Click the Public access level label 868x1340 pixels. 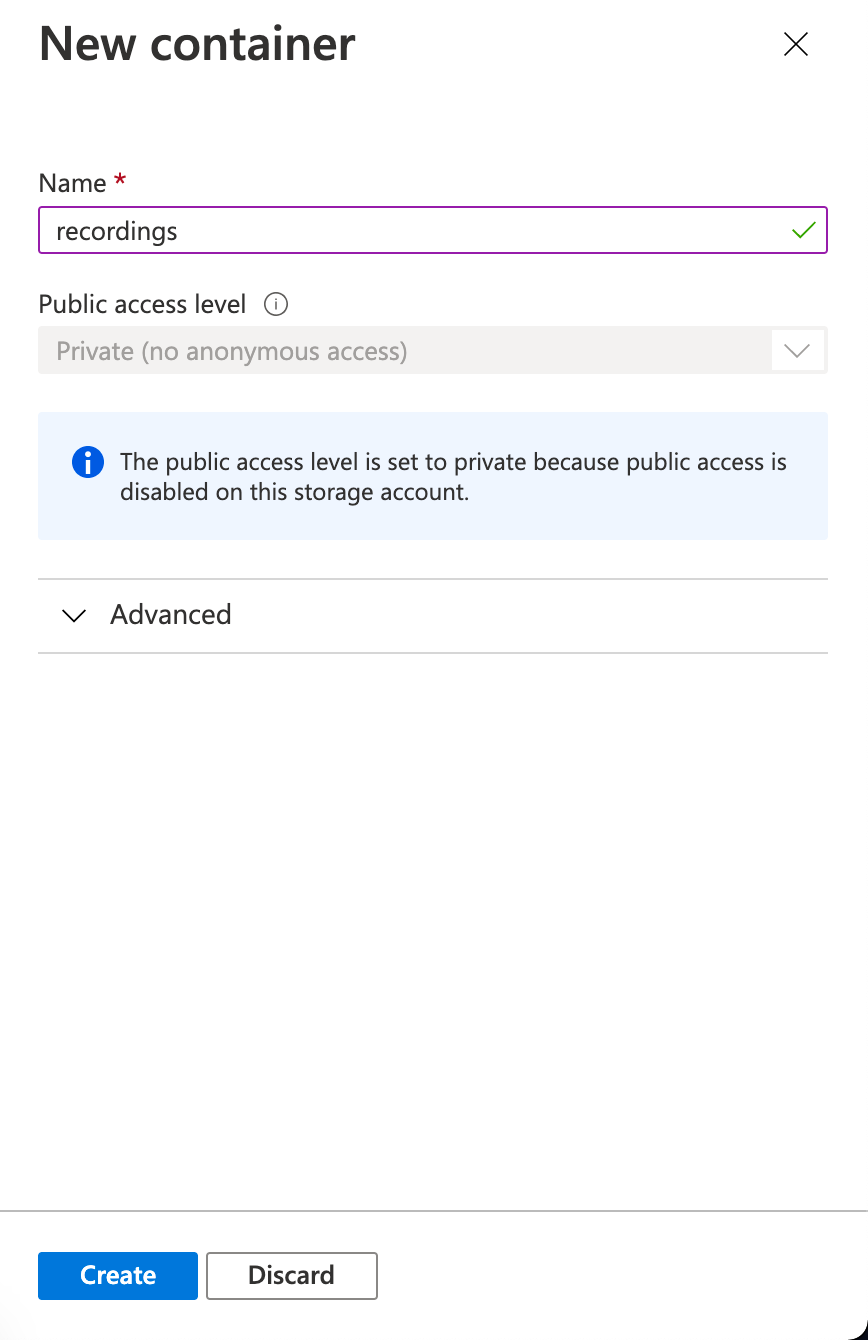coord(142,304)
